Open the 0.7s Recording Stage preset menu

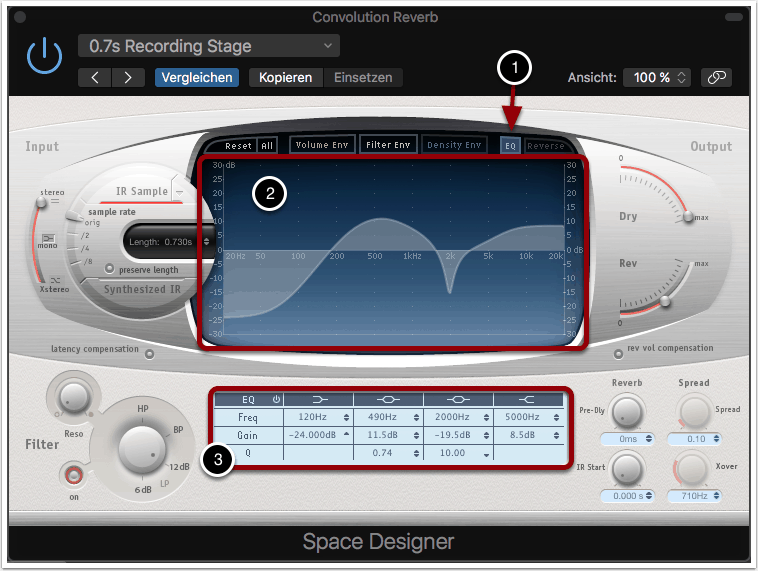(209, 46)
